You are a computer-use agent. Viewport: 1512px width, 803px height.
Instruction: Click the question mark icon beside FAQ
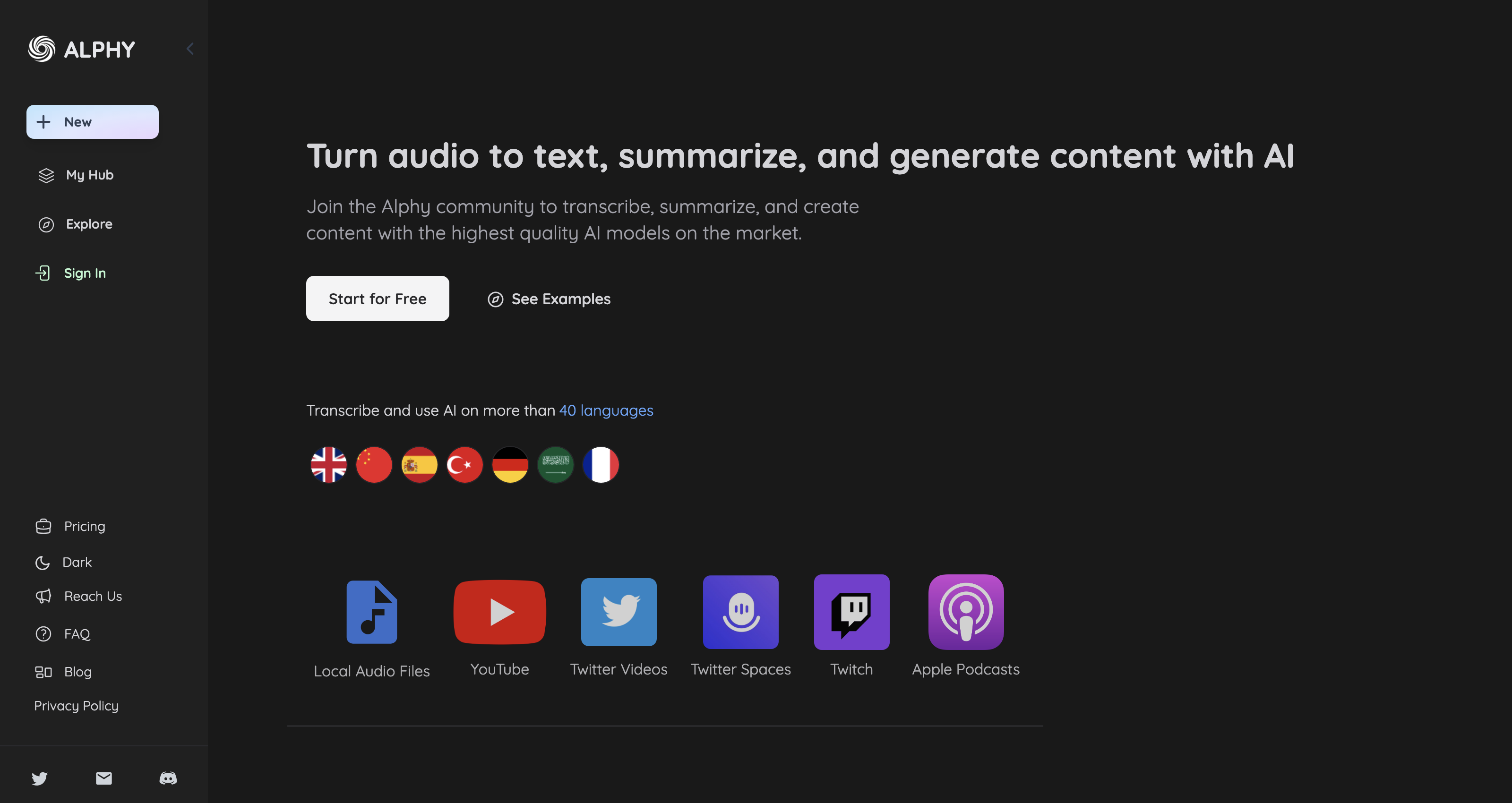pos(43,634)
